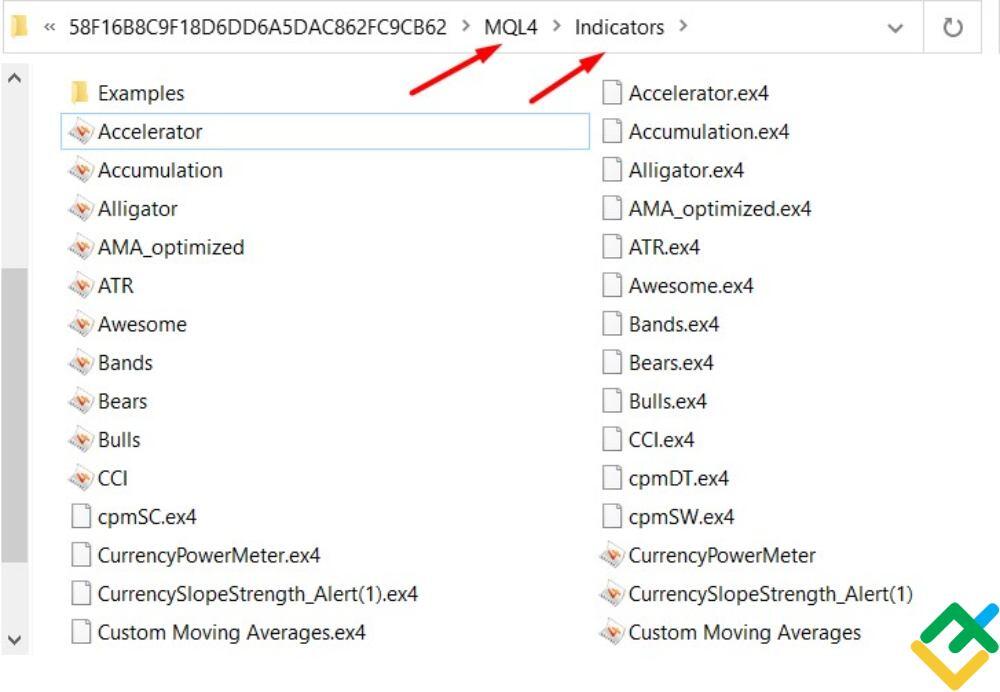Expand the chevron after Indicators in path
The width and height of the screenshot is (1000, 692).
683,27
